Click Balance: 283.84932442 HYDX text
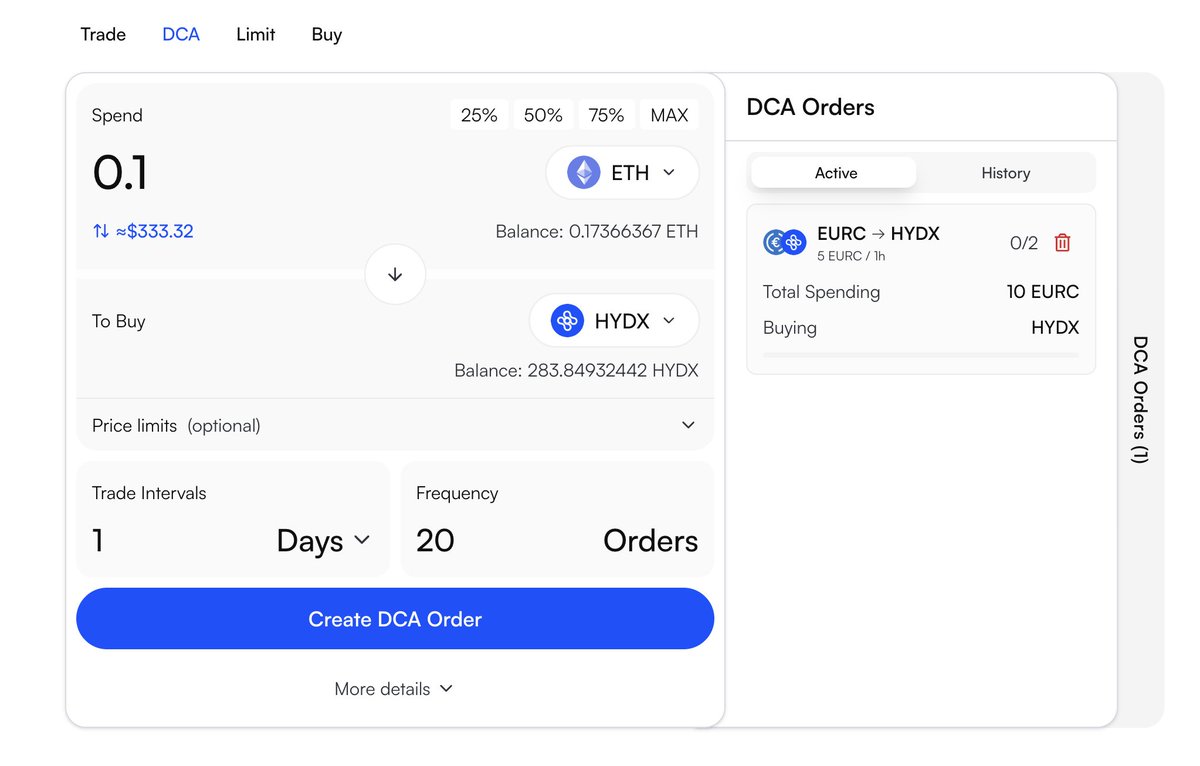This screenshot has width=1200, height=766. [576, 370]
